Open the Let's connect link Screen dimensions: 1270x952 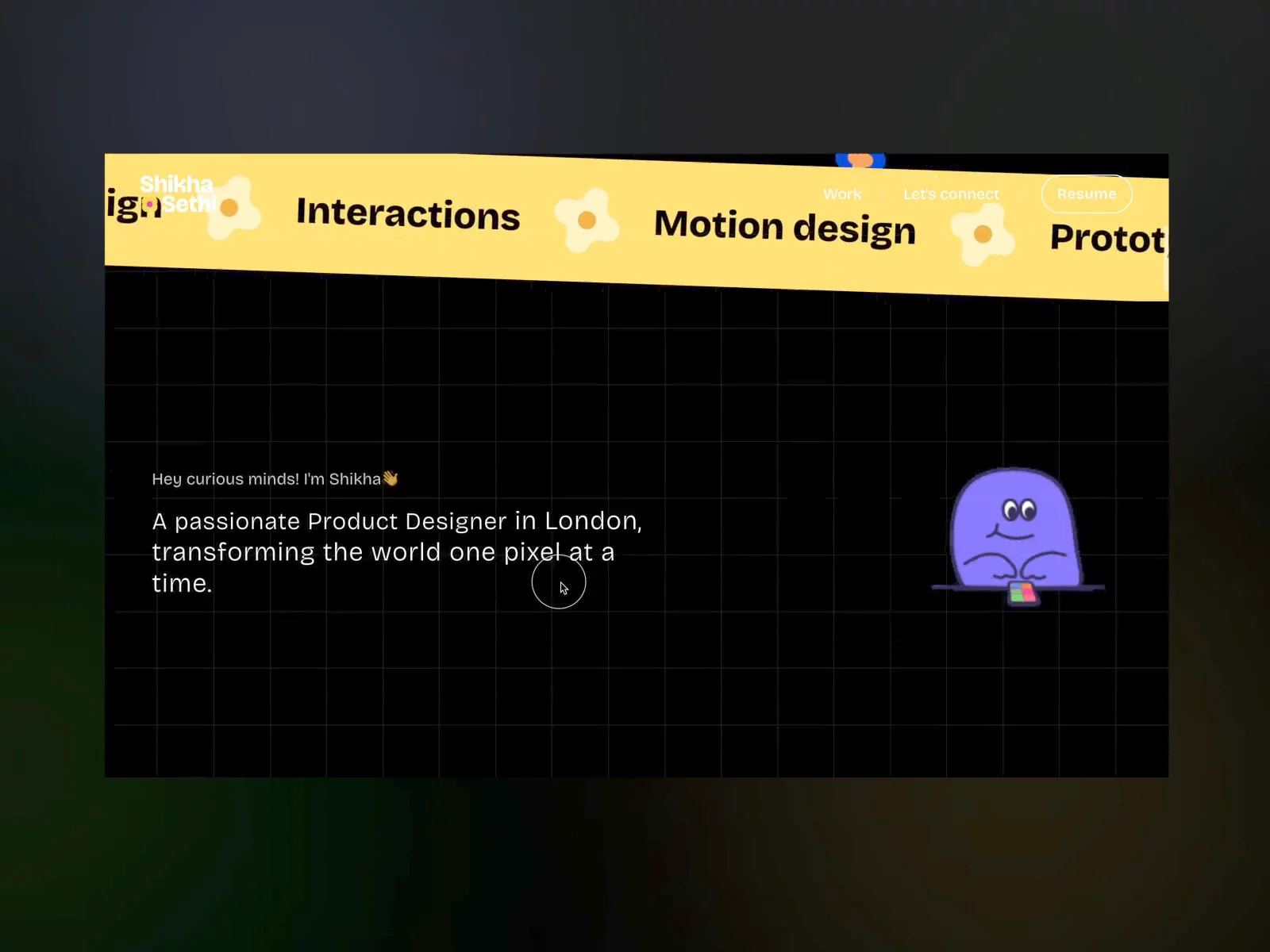click(x=951, y=194)
